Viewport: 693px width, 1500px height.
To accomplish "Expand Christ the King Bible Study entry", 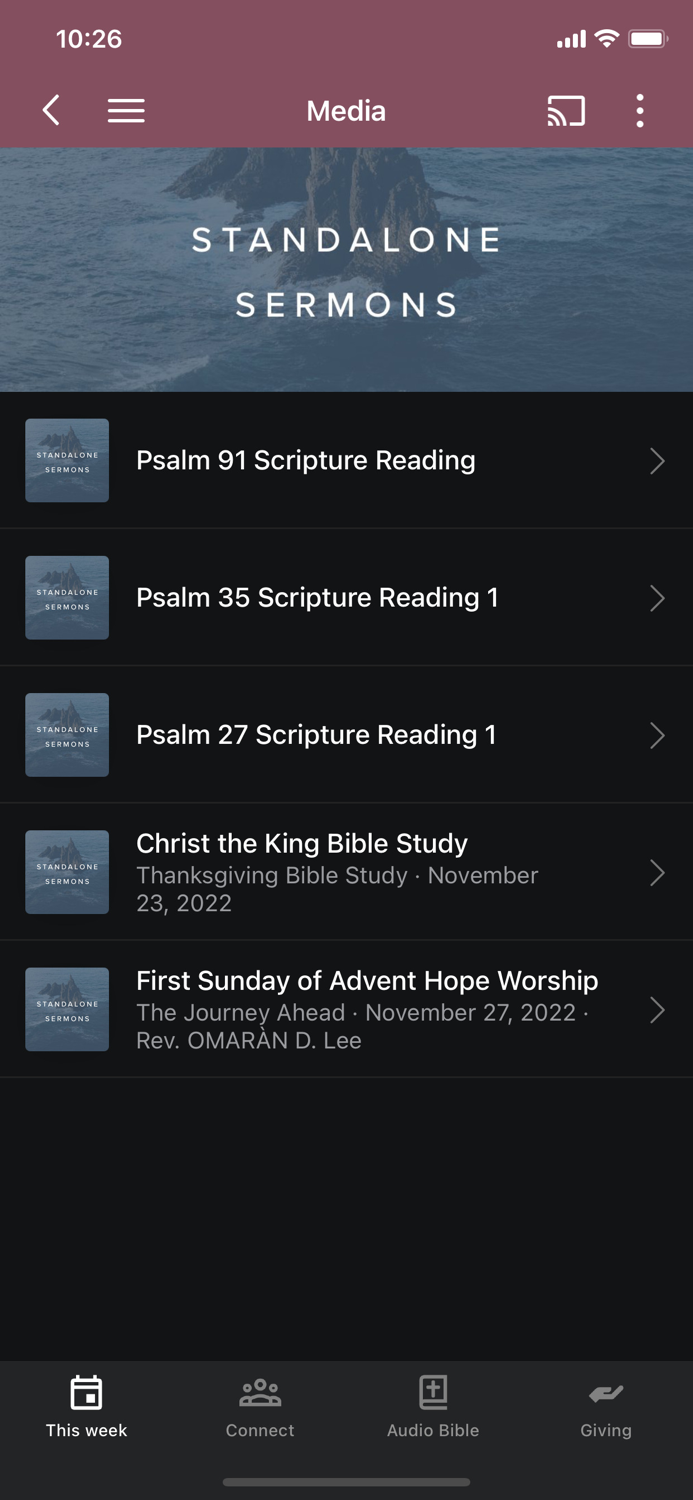I will 657,872.
